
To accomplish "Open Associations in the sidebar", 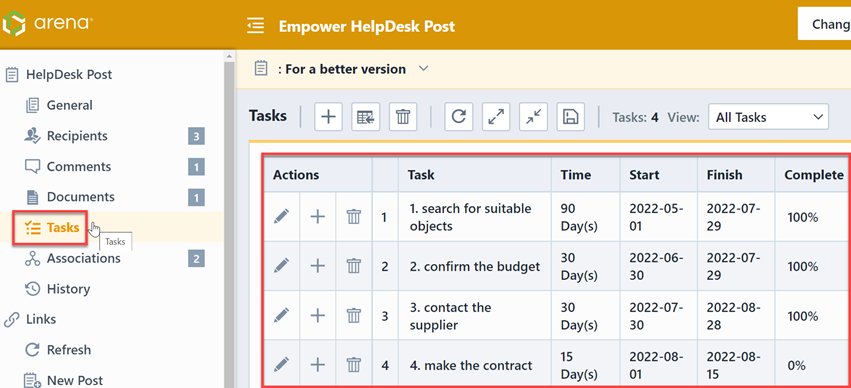I will [84, 258].
